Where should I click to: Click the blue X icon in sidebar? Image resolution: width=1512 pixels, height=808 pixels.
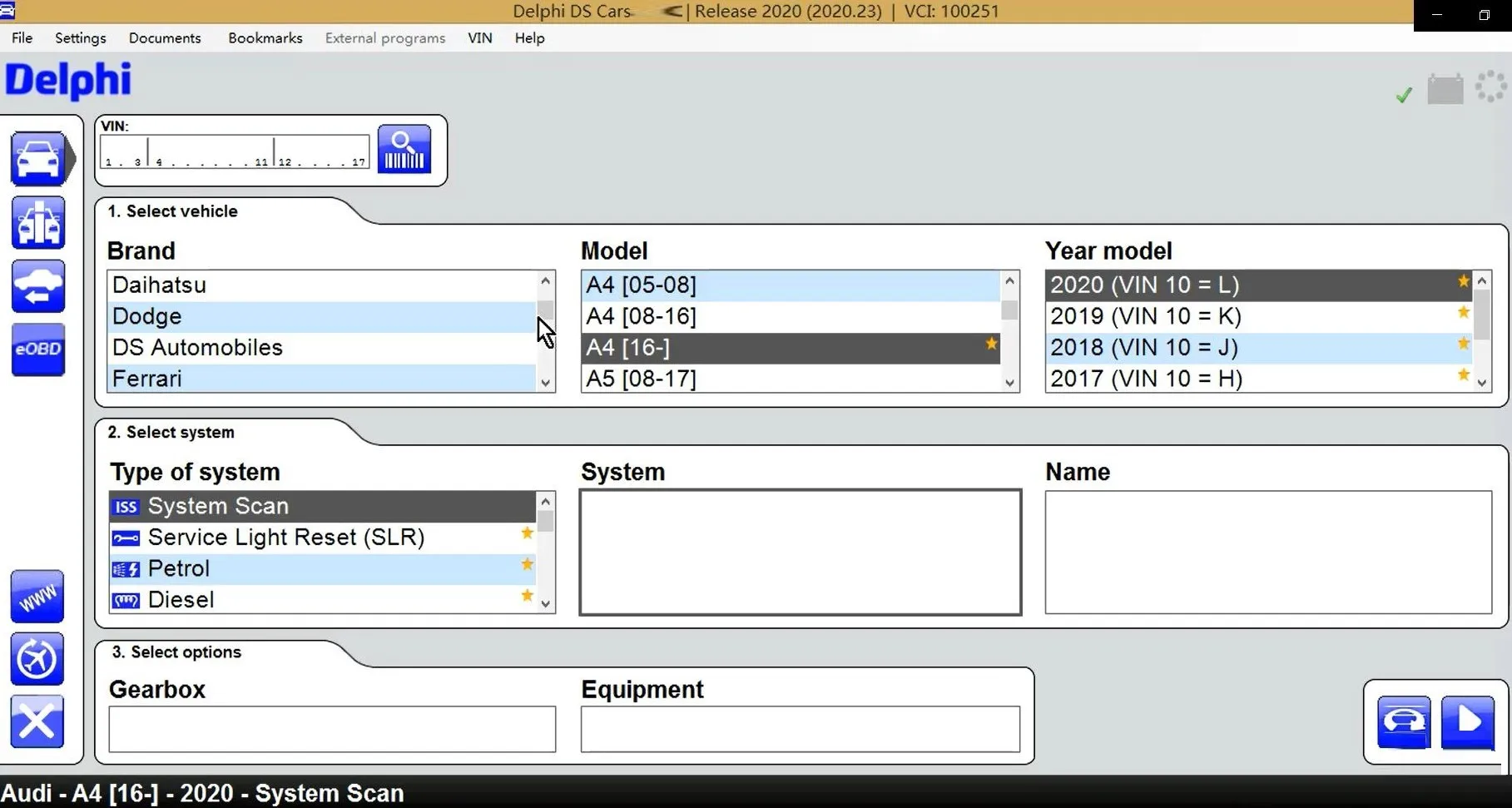(37, 721)
